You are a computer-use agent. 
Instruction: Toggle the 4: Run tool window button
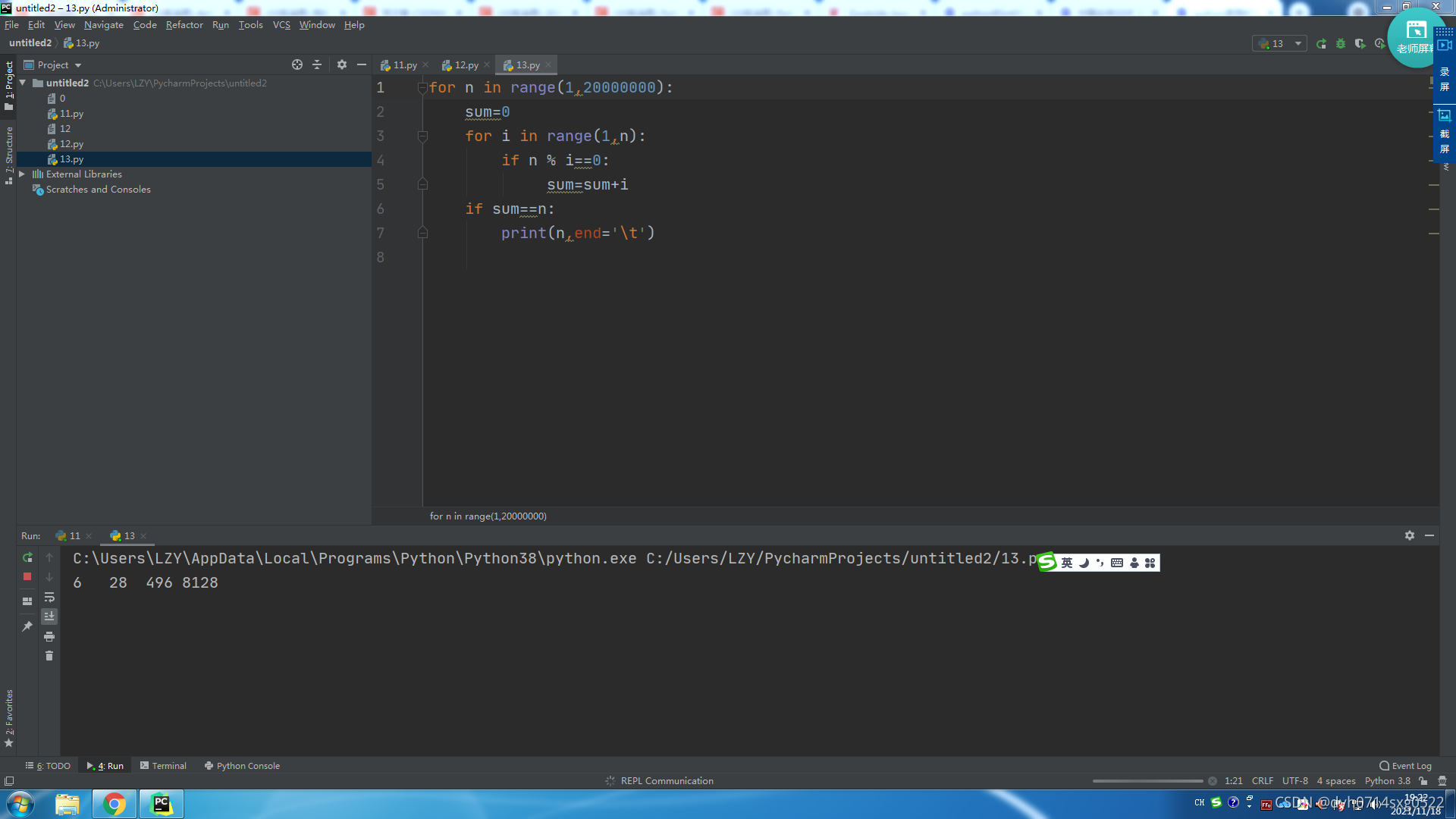[105, 766]
